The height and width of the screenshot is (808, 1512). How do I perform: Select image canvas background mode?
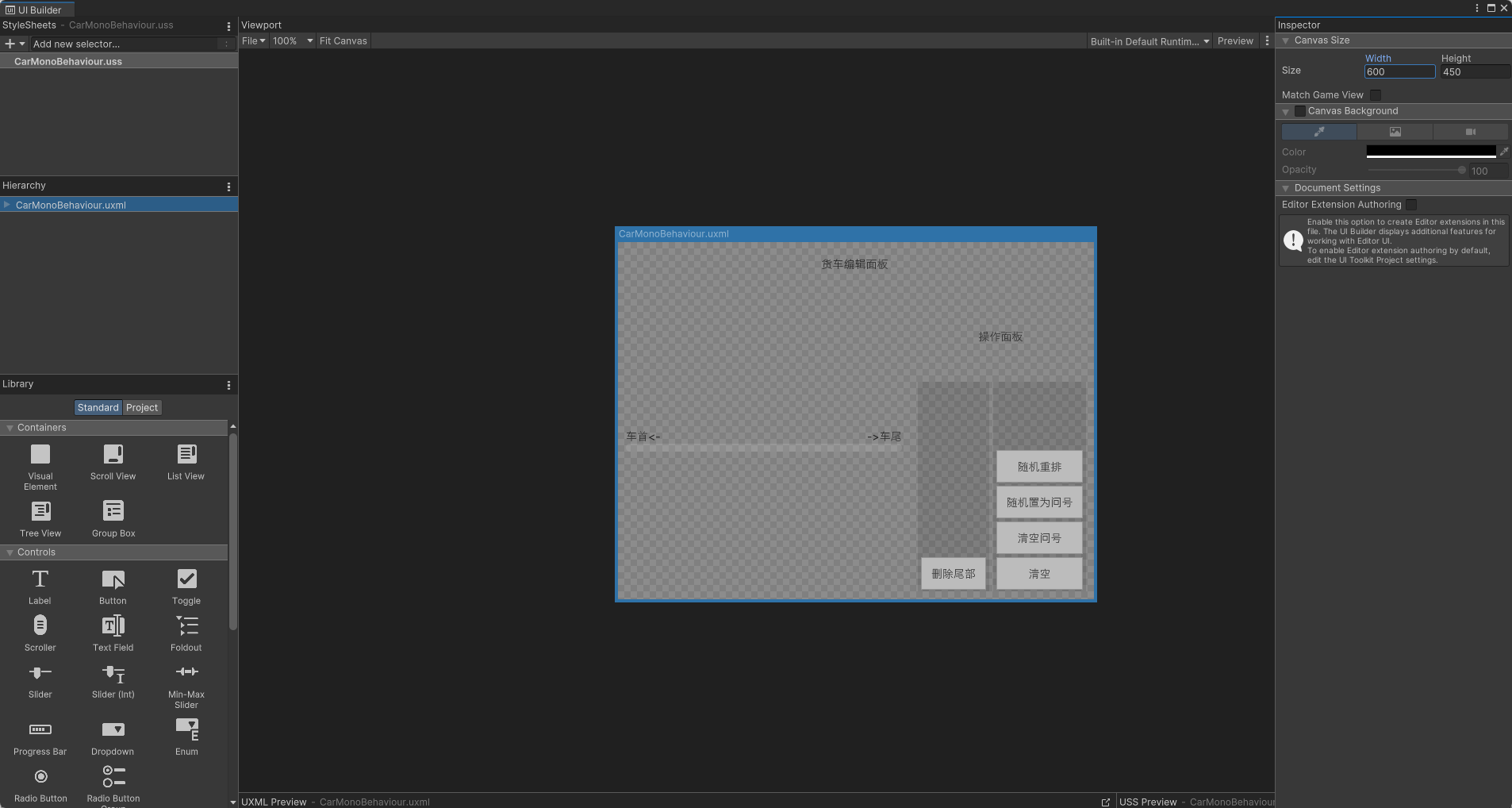coord(1395,132)
